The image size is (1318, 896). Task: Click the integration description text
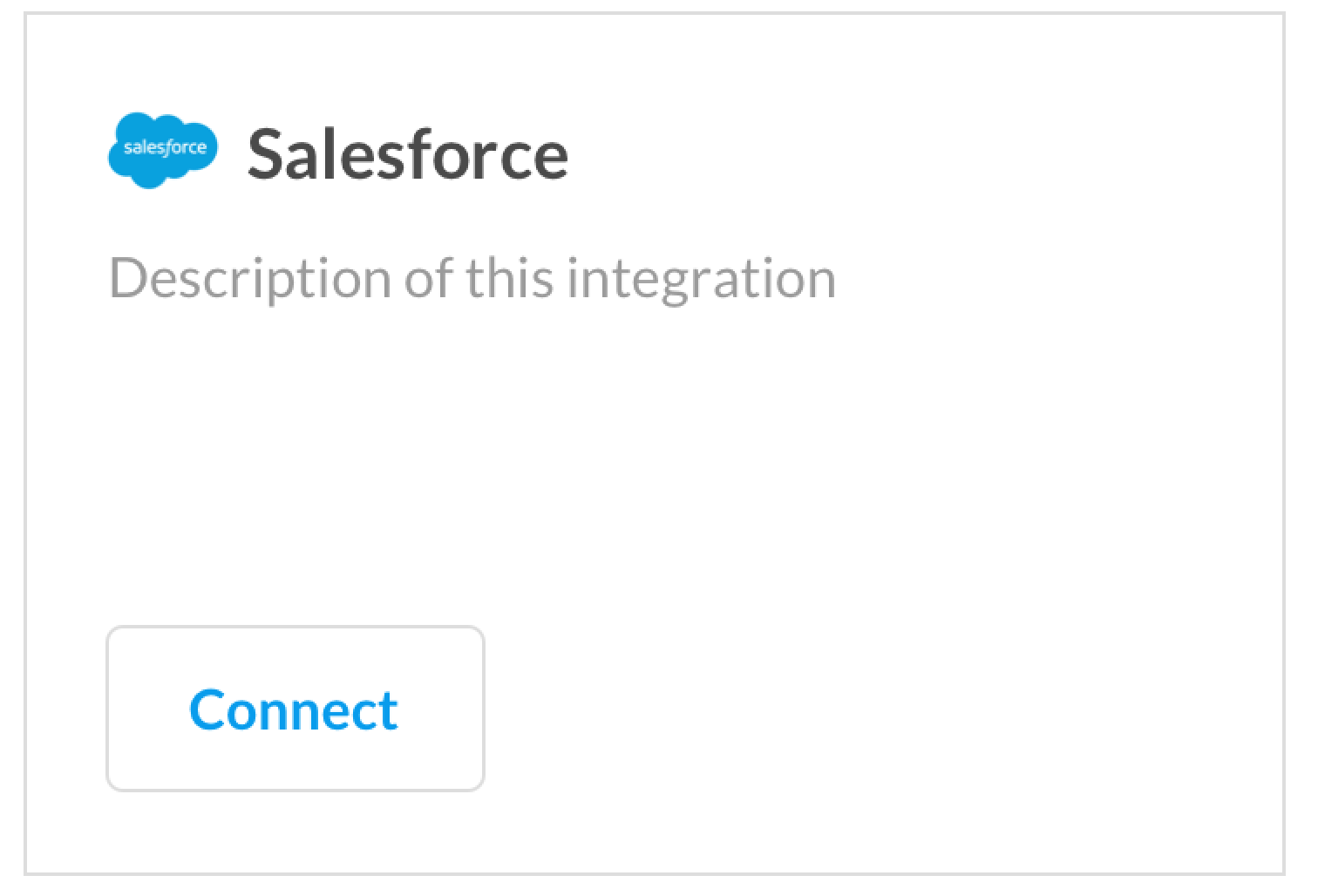pos(472,279)
